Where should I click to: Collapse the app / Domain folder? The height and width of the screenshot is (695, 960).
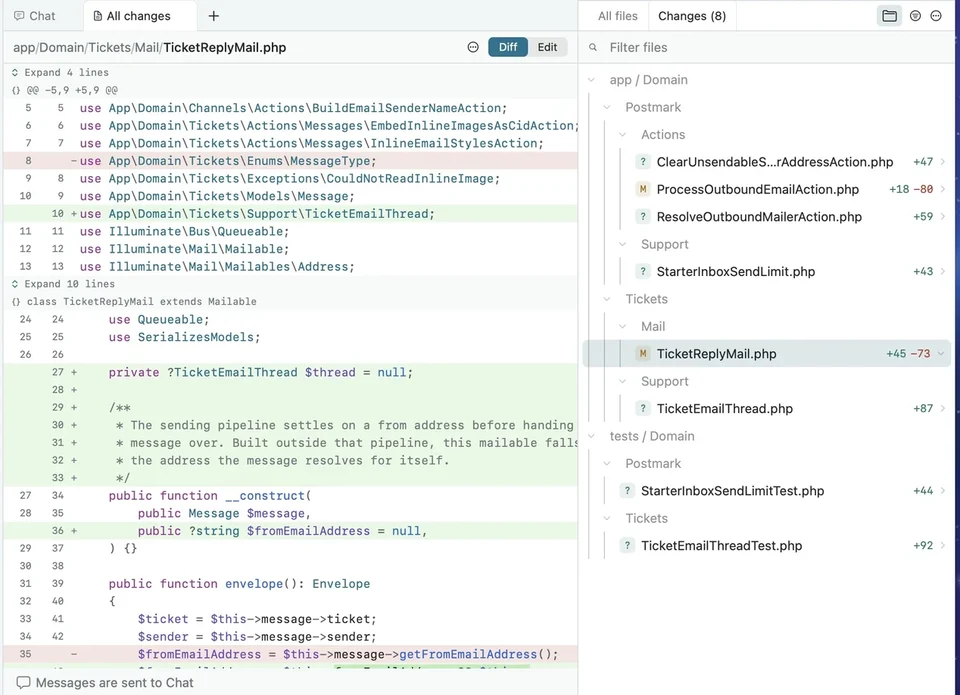[x=591, y=80]
